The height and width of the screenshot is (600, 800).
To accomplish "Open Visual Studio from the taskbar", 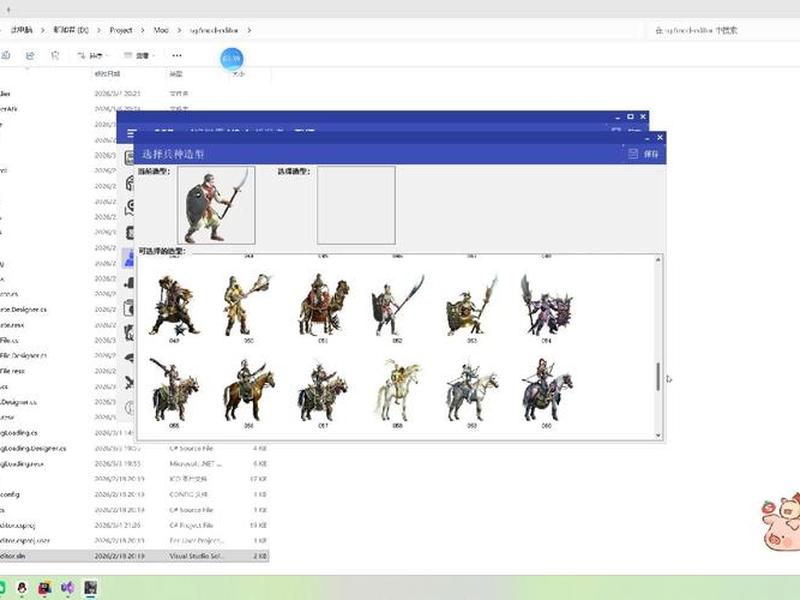I will pyautogui.click(x=67, y=588).
